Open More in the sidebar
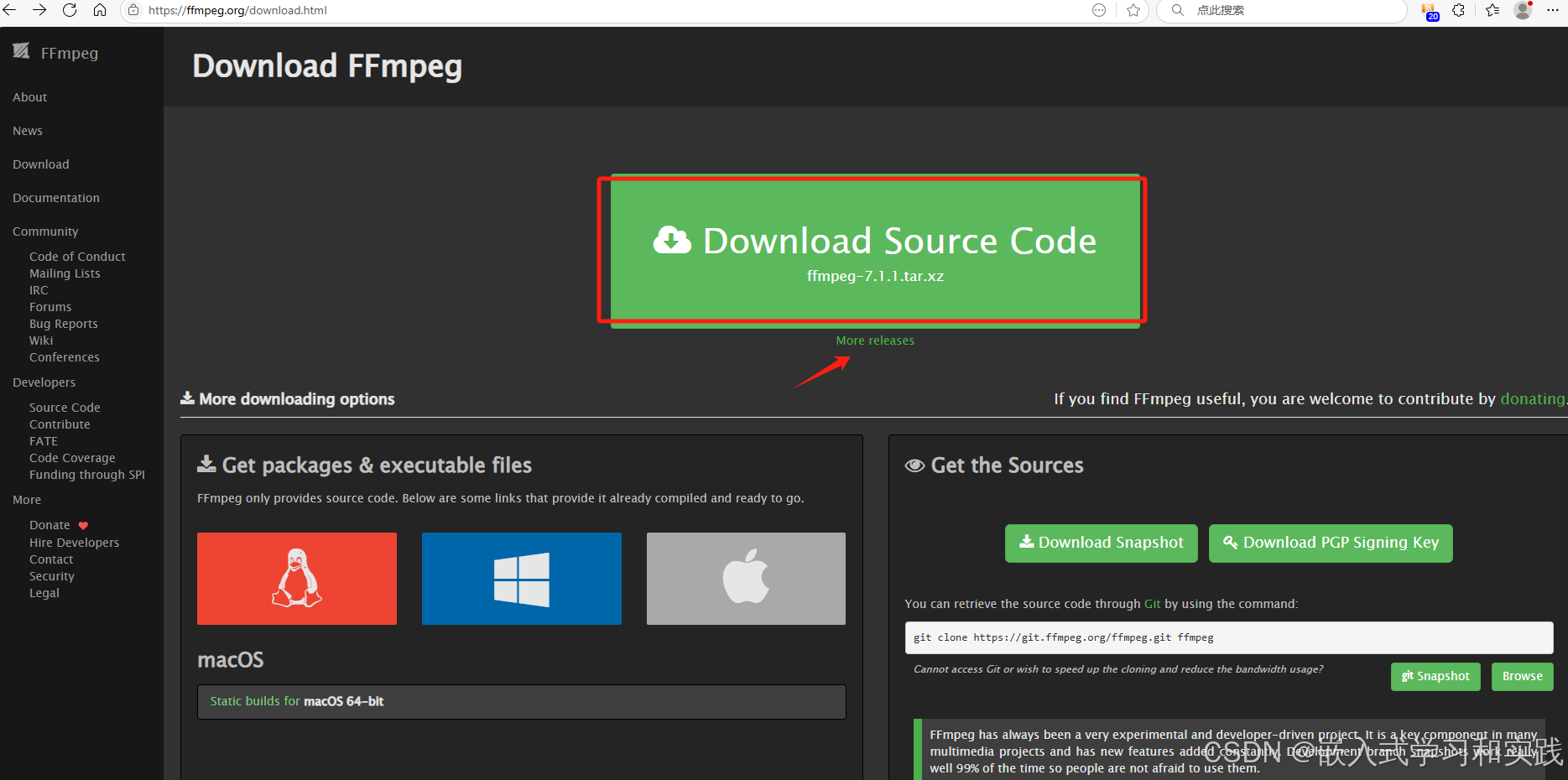This screenshot has width=1568, height=780. (27, 500)
